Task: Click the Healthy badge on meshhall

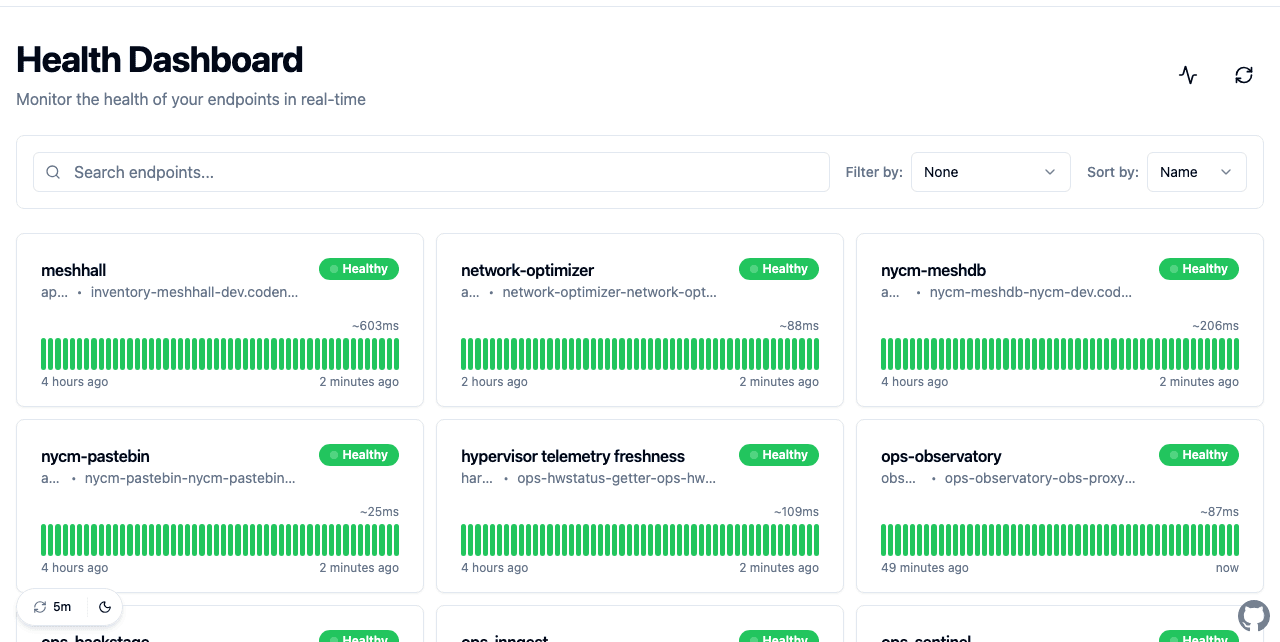Action: 359,269
